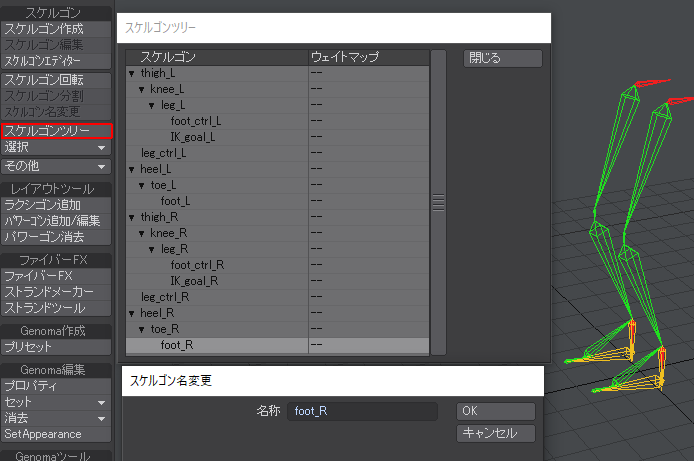This screenshot has width=694, height=461.
Task: Collapse the thigh_R tree node
Action: point(131,218)
